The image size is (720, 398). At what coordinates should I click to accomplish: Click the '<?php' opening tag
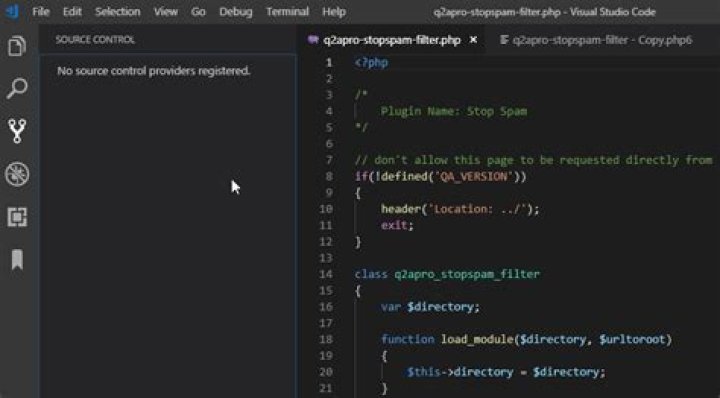tap(371, 62)
